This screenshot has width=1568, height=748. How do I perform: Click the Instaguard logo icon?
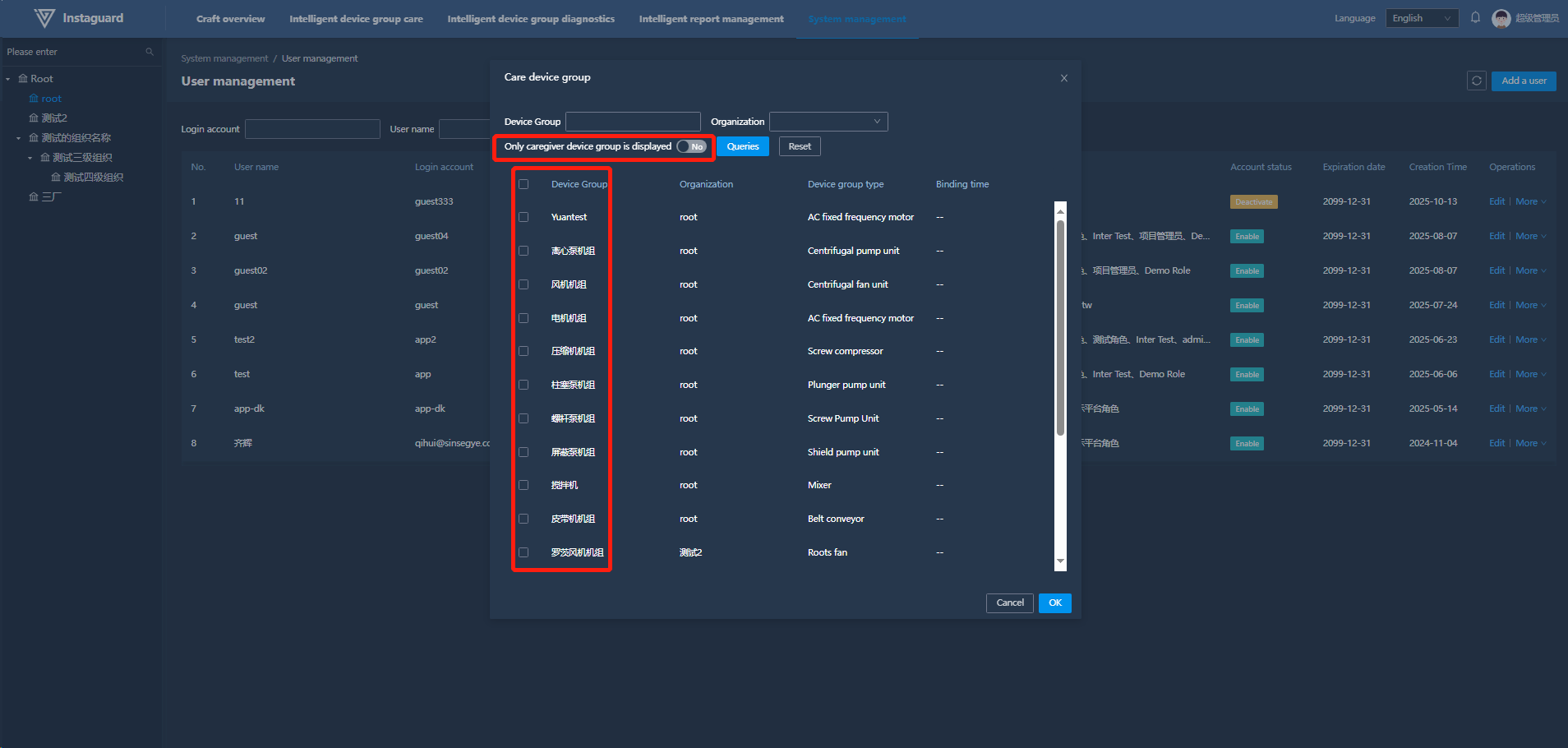click(x=44, y=18)
